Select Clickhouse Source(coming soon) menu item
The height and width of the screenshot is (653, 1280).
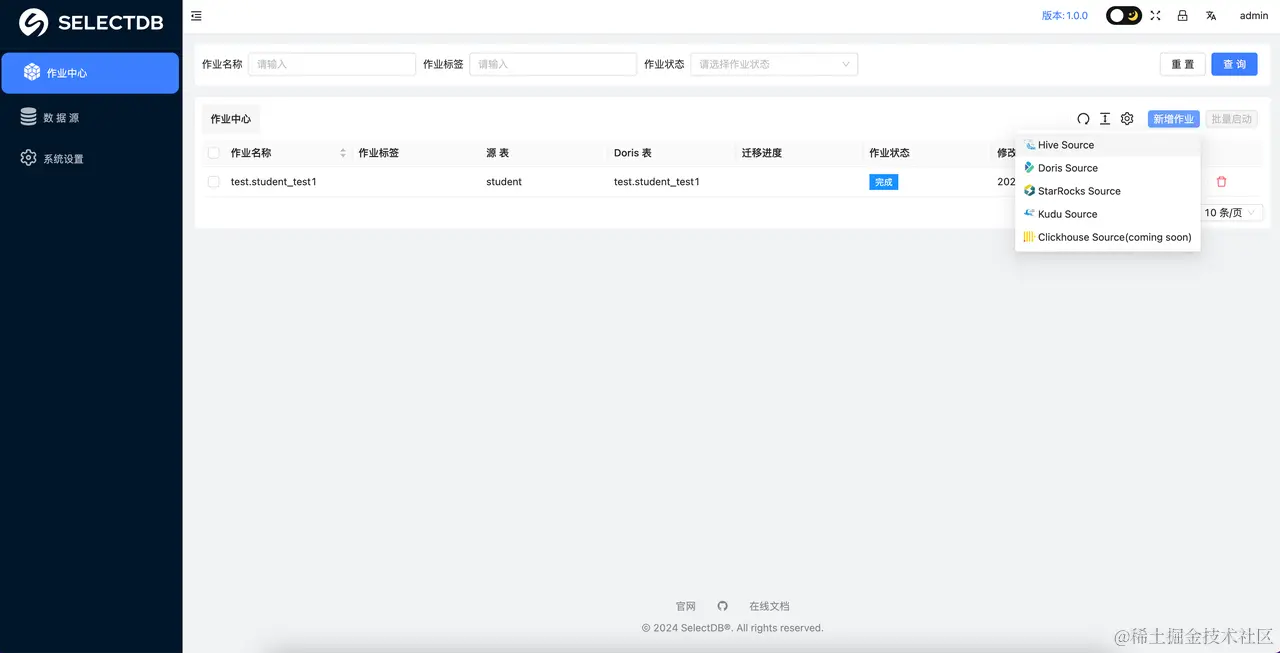[x=1107, y=237]
